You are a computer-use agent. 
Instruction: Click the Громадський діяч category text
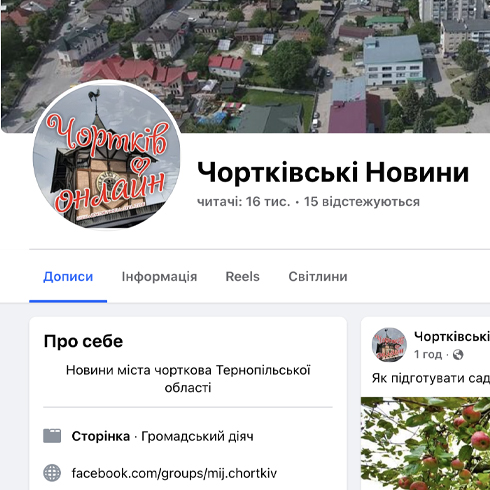(197, 436)
